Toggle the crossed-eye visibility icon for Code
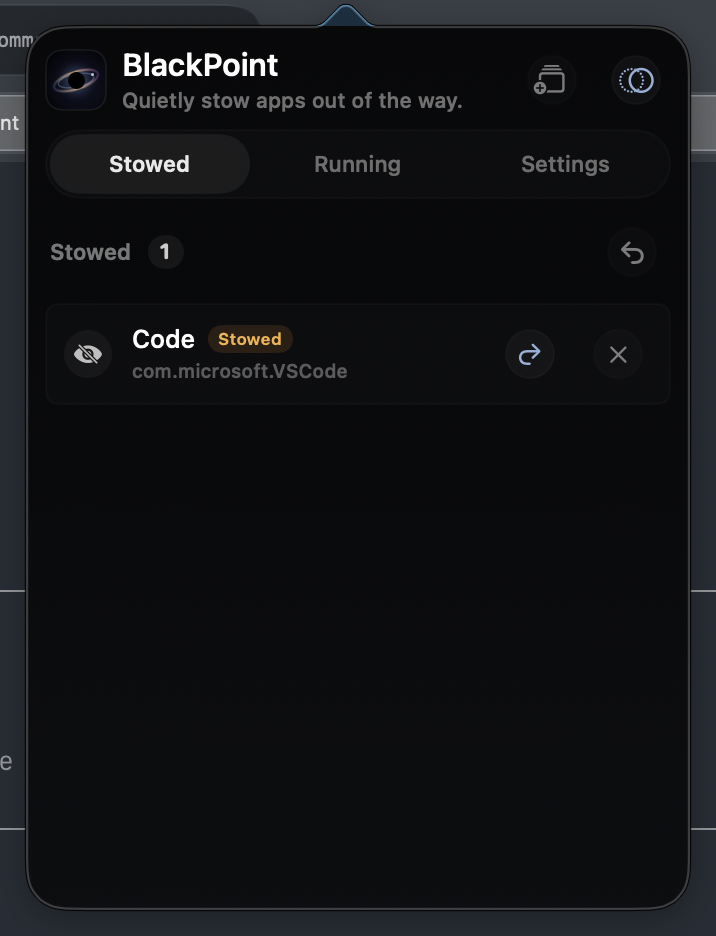 pos(88,355)
